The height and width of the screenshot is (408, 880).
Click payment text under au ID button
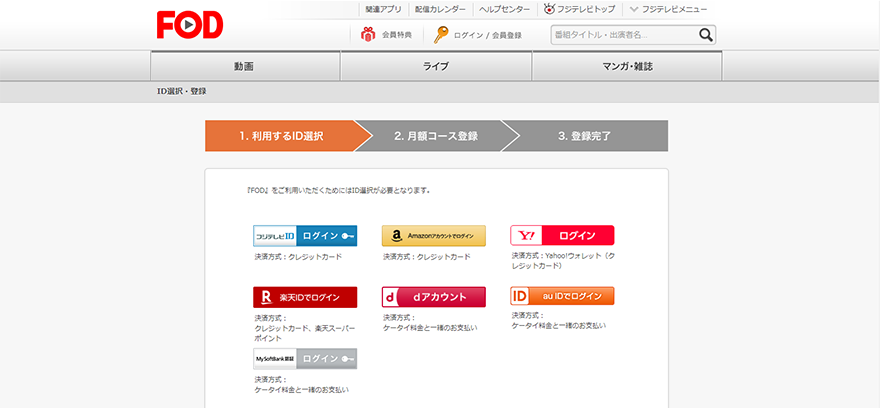point(558,320)
